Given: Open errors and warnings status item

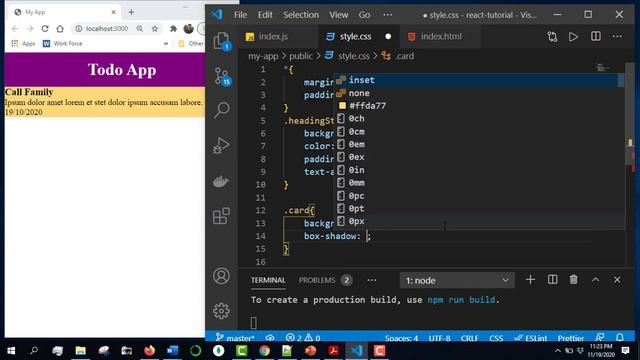Looking at the screenshot, I should pos(303,338).
